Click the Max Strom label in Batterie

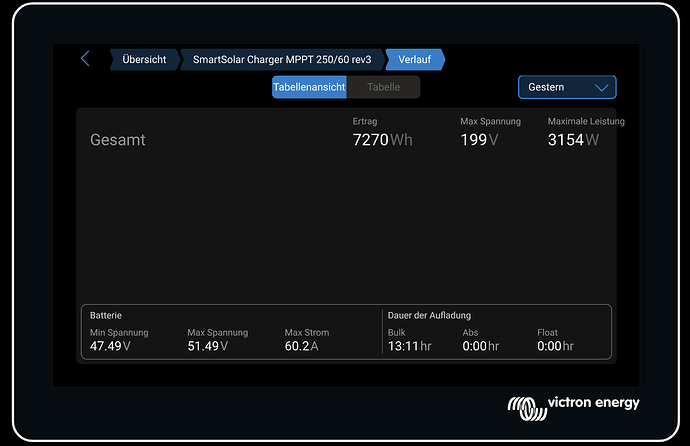click(x=307, y=333)
